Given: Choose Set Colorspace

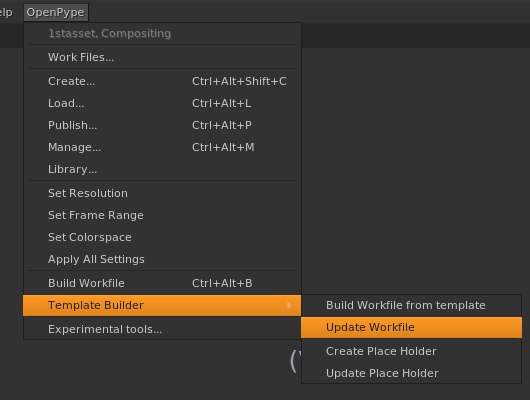Looking at the screenshot, I should point(162,237).
